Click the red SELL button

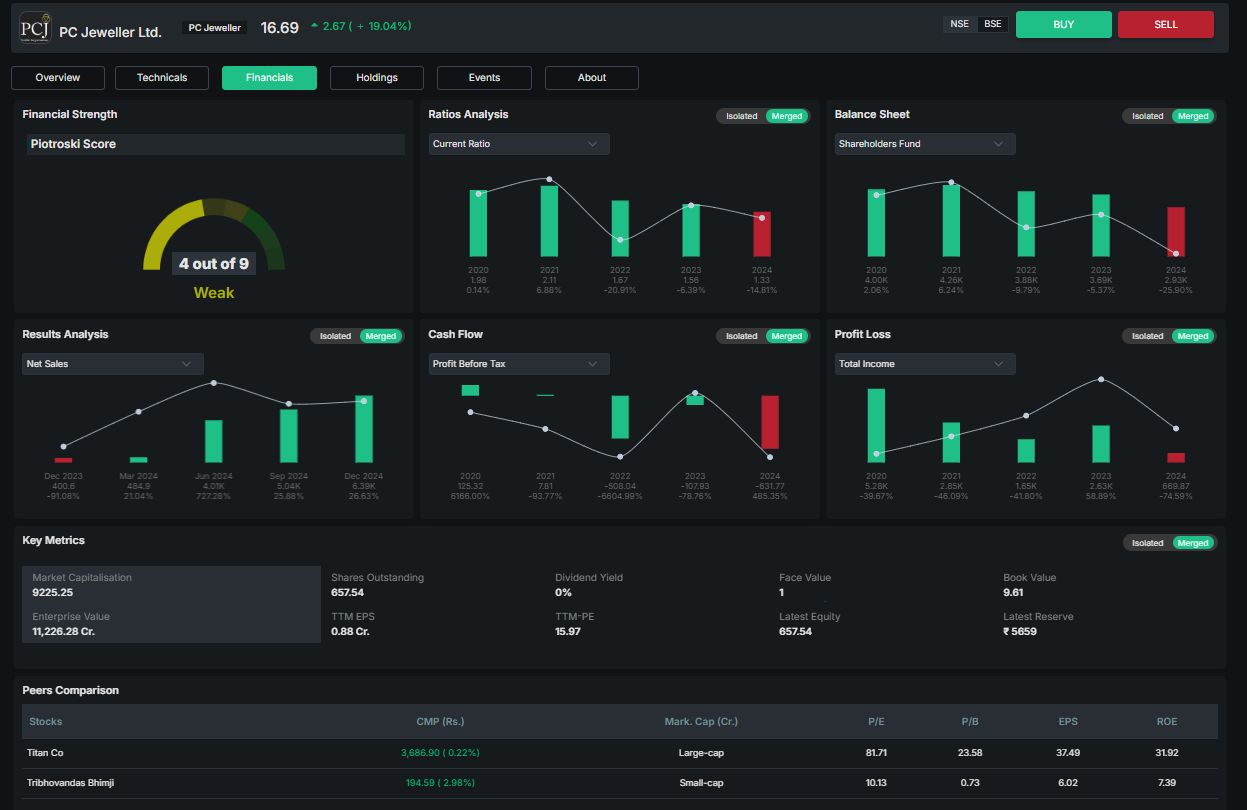pos(1166,24)
